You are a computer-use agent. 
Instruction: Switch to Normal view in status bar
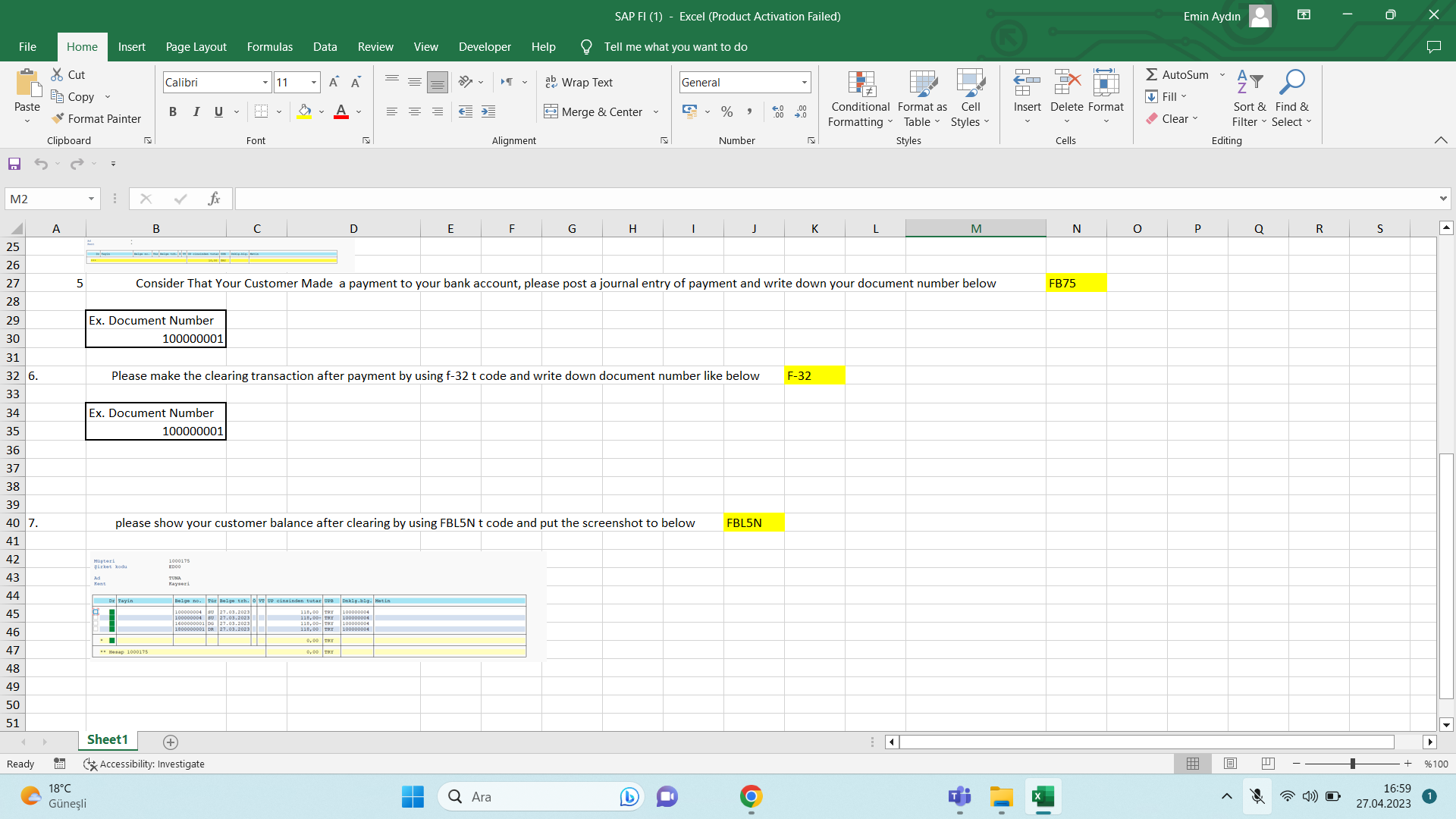[1193, 764]
